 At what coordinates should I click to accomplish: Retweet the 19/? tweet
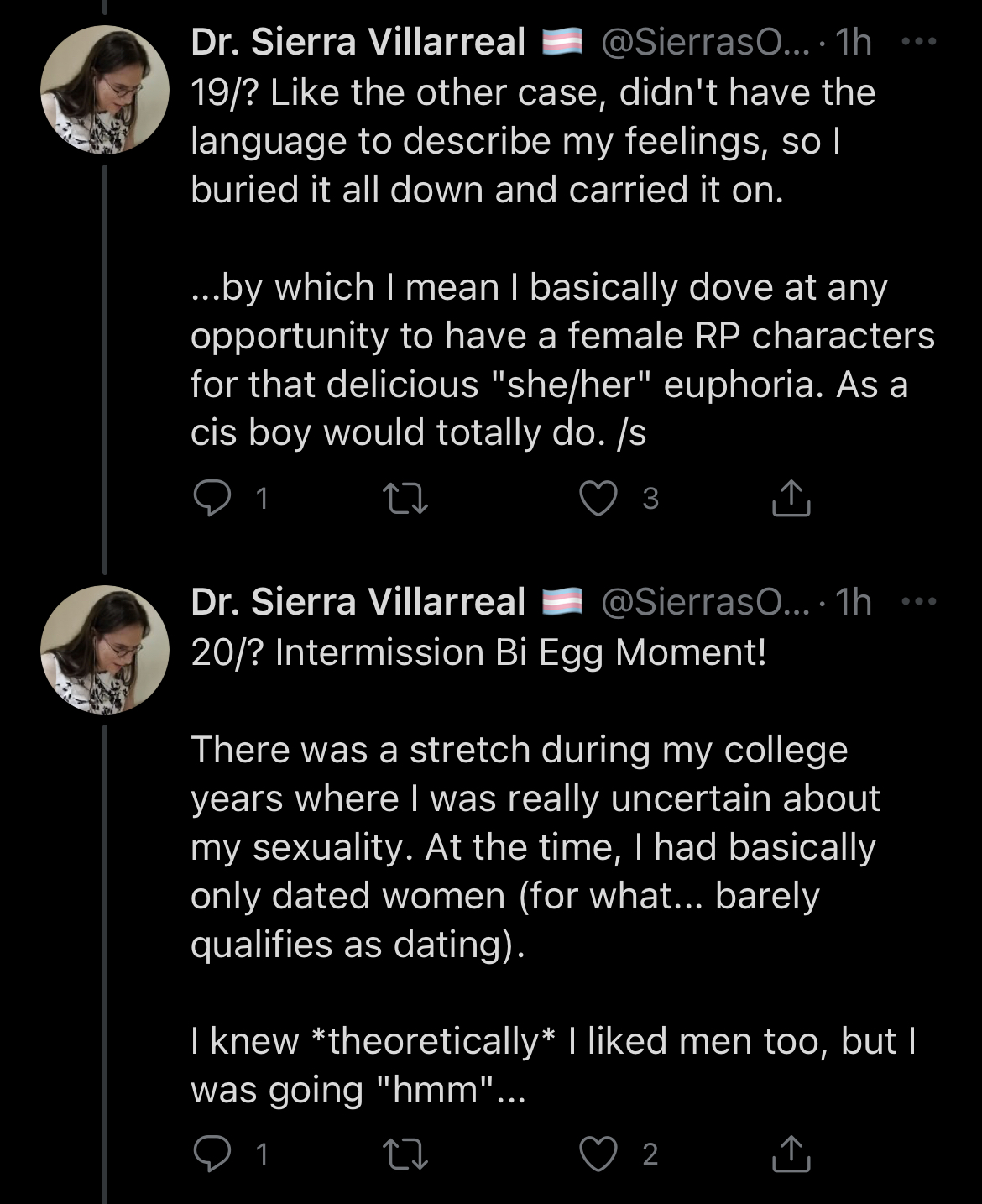tap(405, 498)
